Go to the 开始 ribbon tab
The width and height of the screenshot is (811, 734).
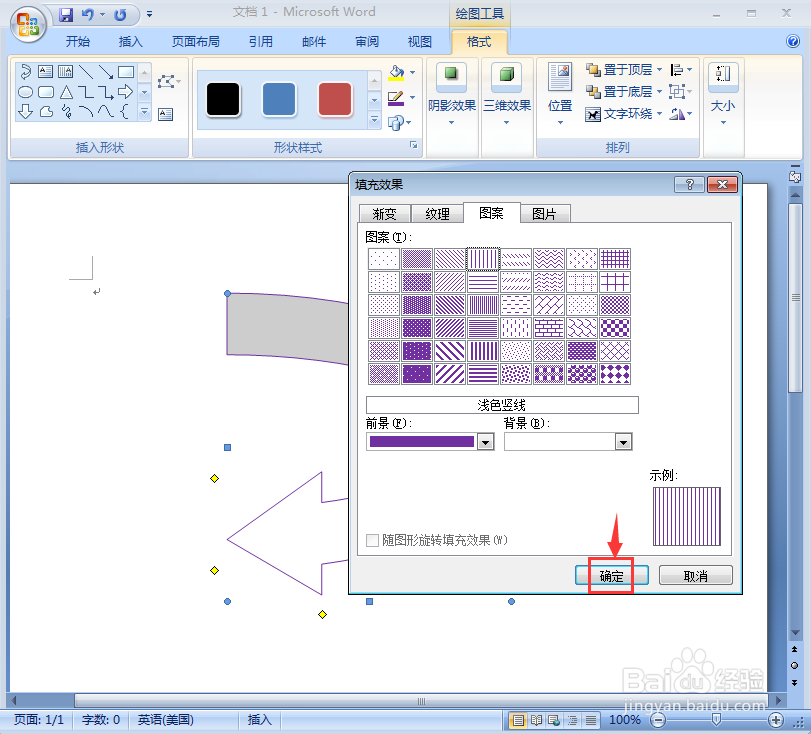coord(78,41)
